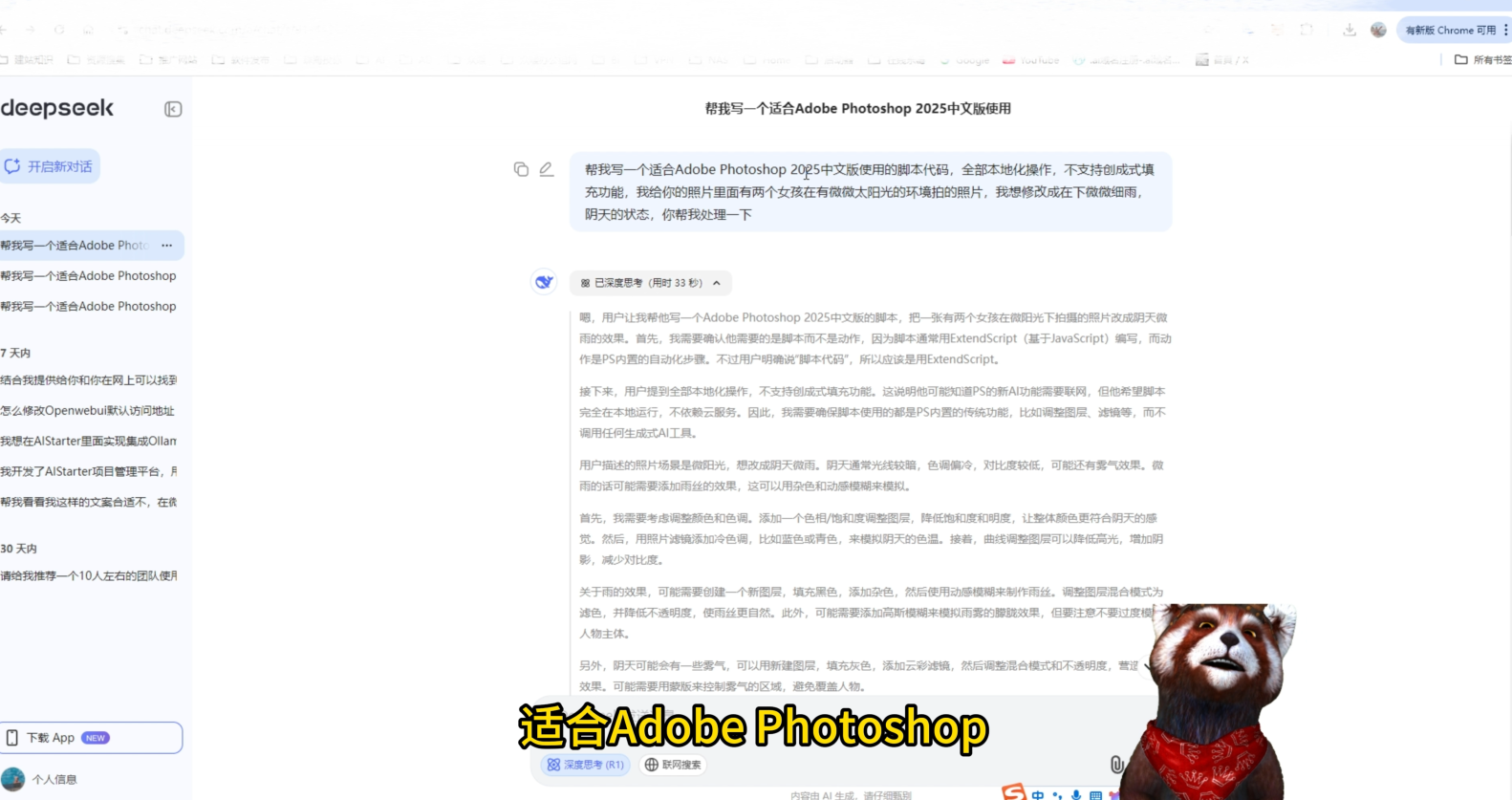Viewport: 1512px width, 800px height.
Task: Open 个人信息 profile menu
Action: click(x=40, y=779)
